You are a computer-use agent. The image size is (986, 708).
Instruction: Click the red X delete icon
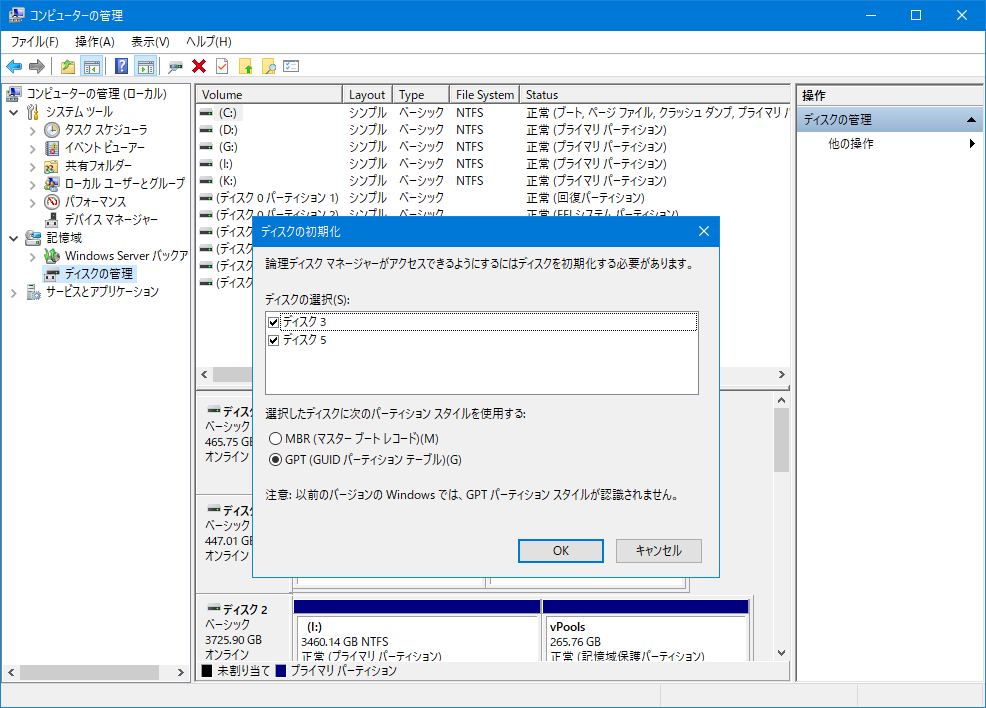coord(199,66)
